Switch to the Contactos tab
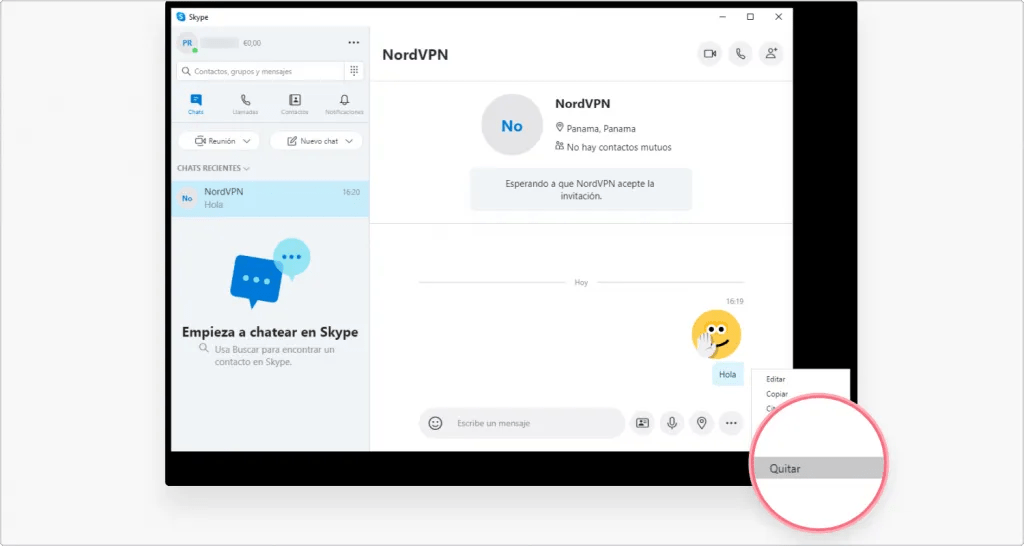This screenshot has width=1024, height=546. pyautogui.click(x=295, y=104)
